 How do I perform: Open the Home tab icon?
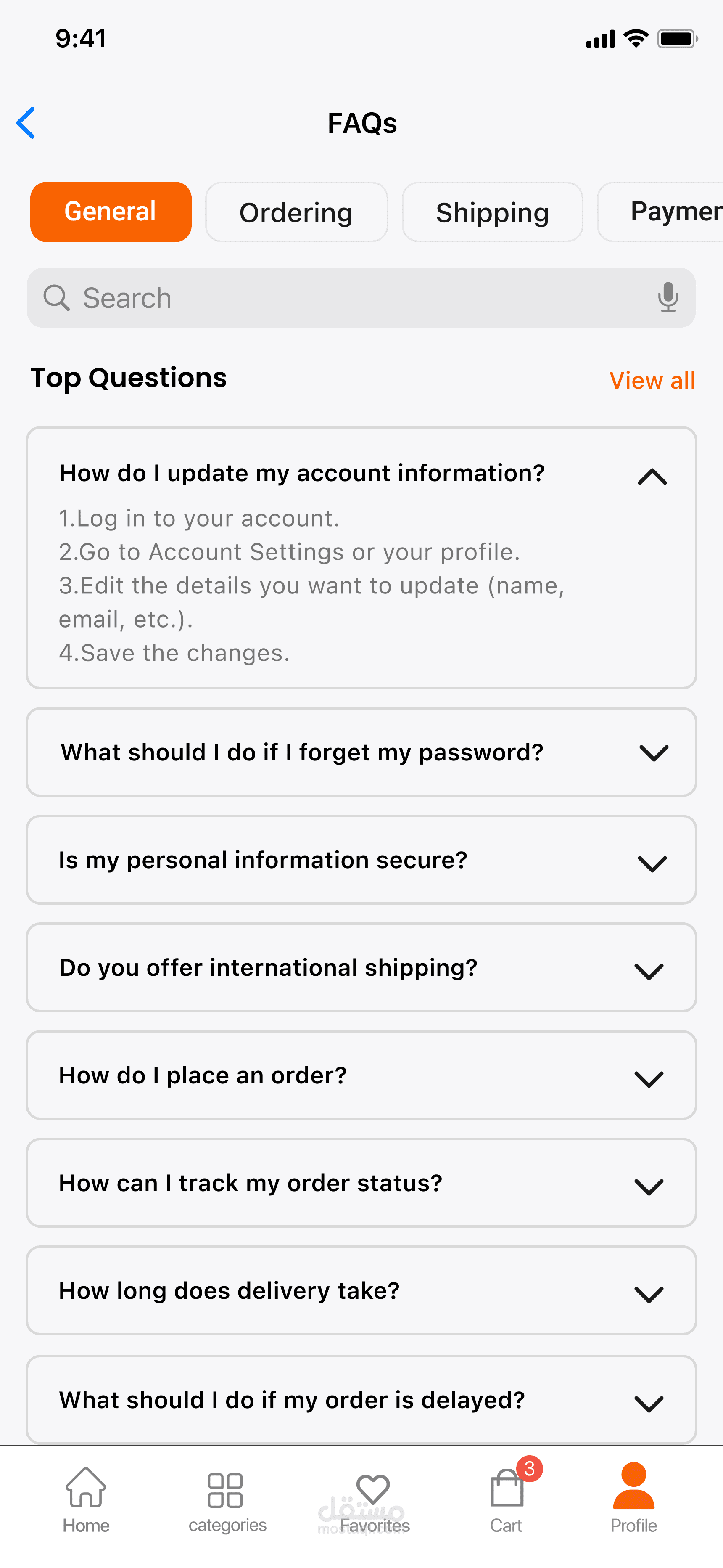86,1487
